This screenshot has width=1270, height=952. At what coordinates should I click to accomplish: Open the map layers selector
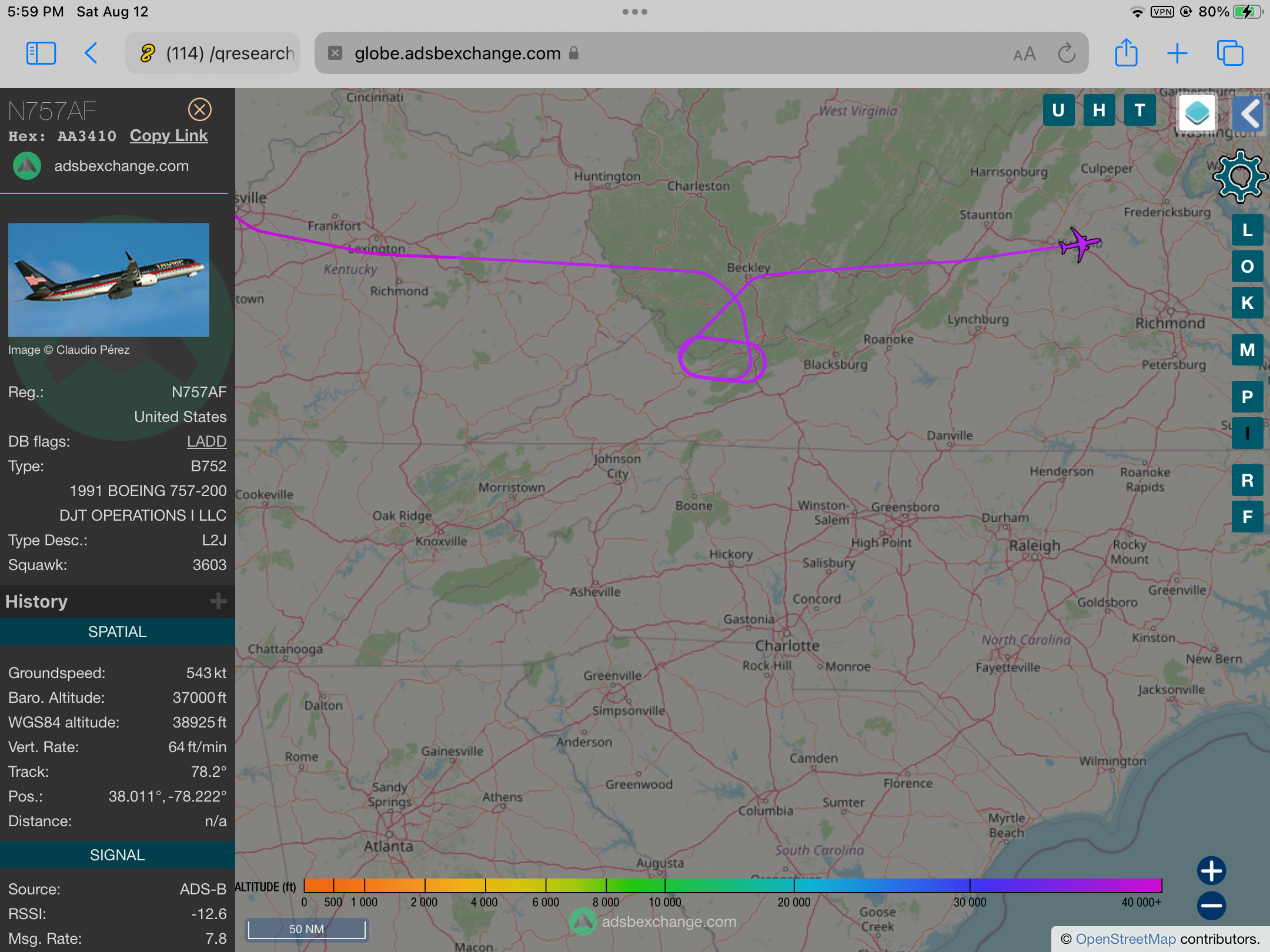(1197, 112)
